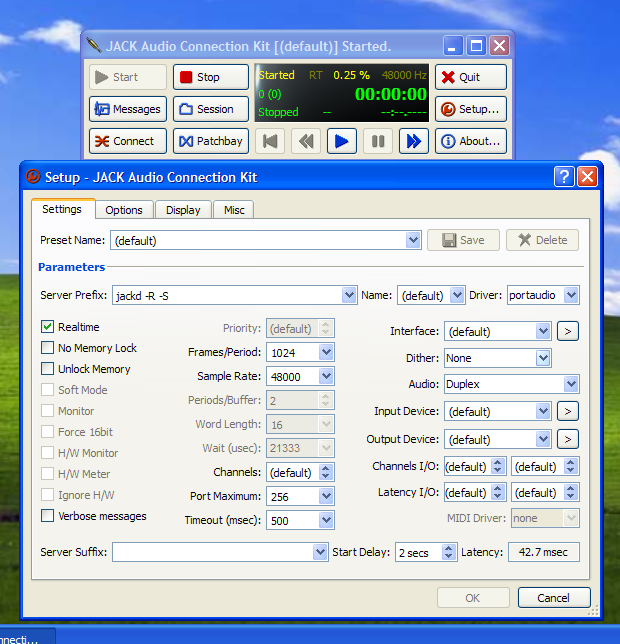The height and width of the screenshot is (644, 620).
Task: Adjust the first Latency I/O spinner
Action: 498,492
